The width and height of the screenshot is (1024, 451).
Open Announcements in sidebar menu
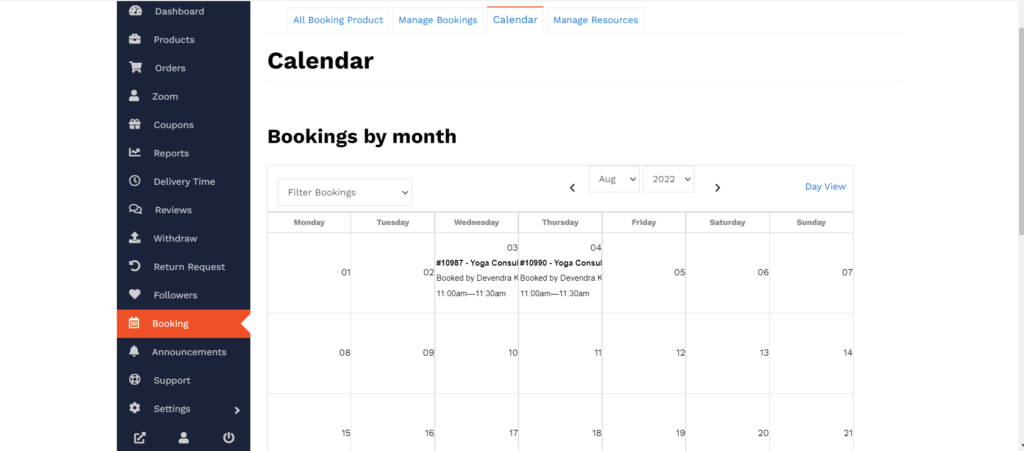click(x=189, y=352)
